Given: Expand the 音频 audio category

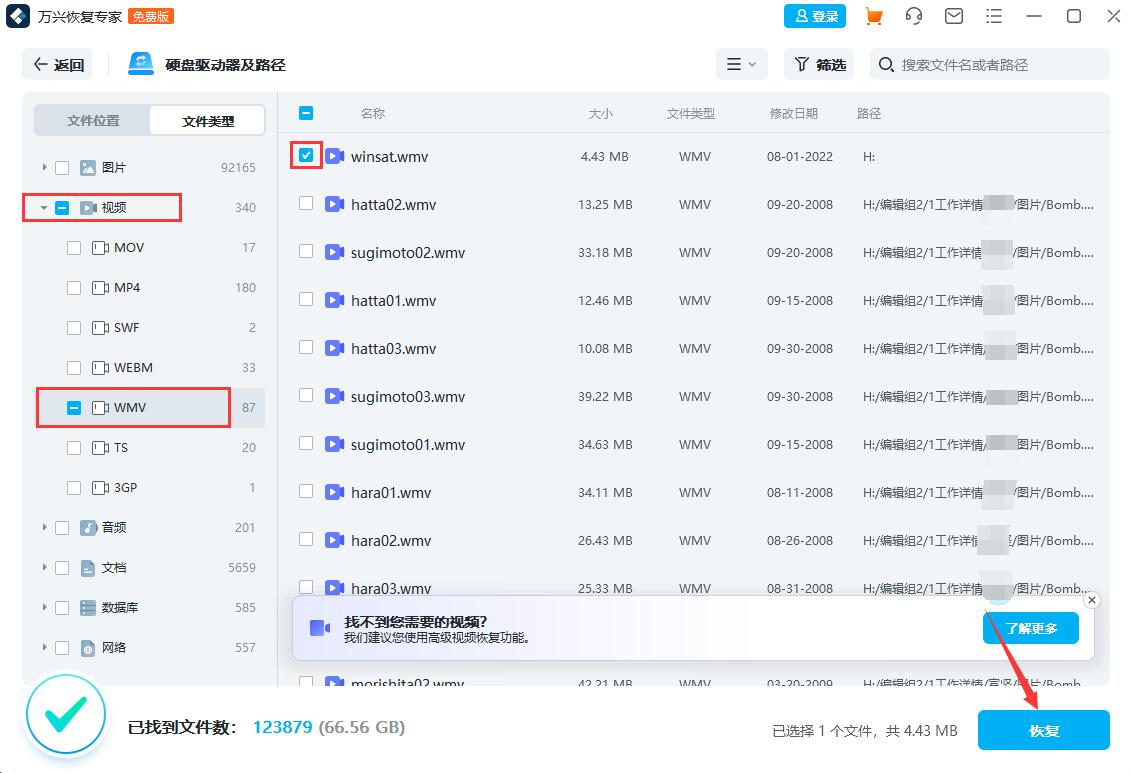Looking at the screenshot, I should click(44, 527).
